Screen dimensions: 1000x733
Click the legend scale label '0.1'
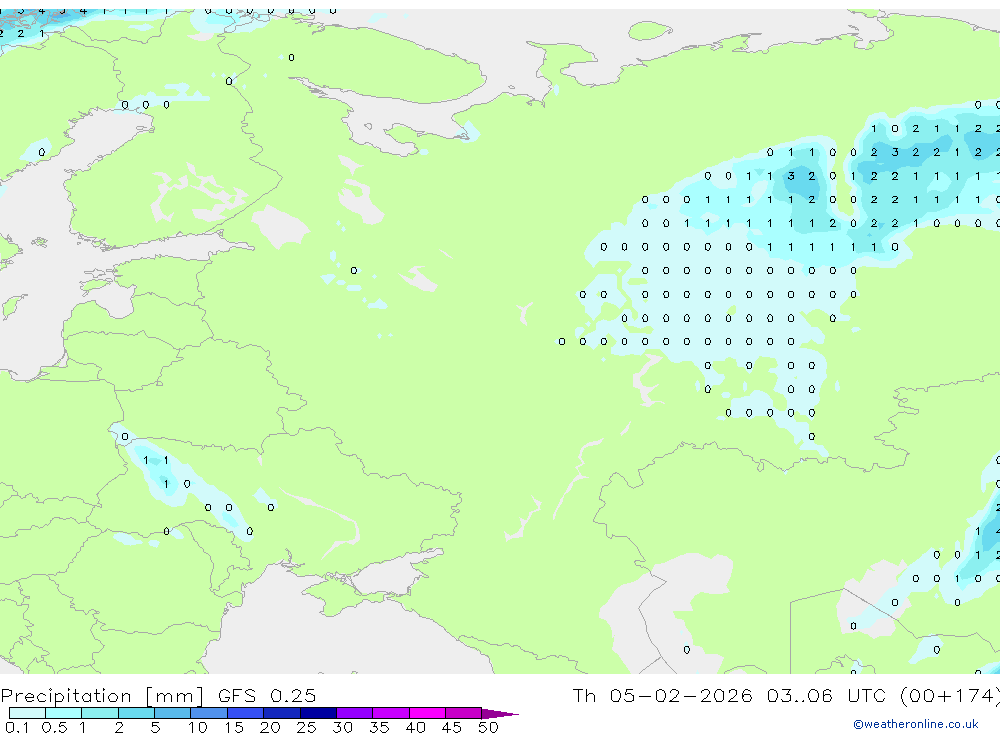(x=18, y=727)
